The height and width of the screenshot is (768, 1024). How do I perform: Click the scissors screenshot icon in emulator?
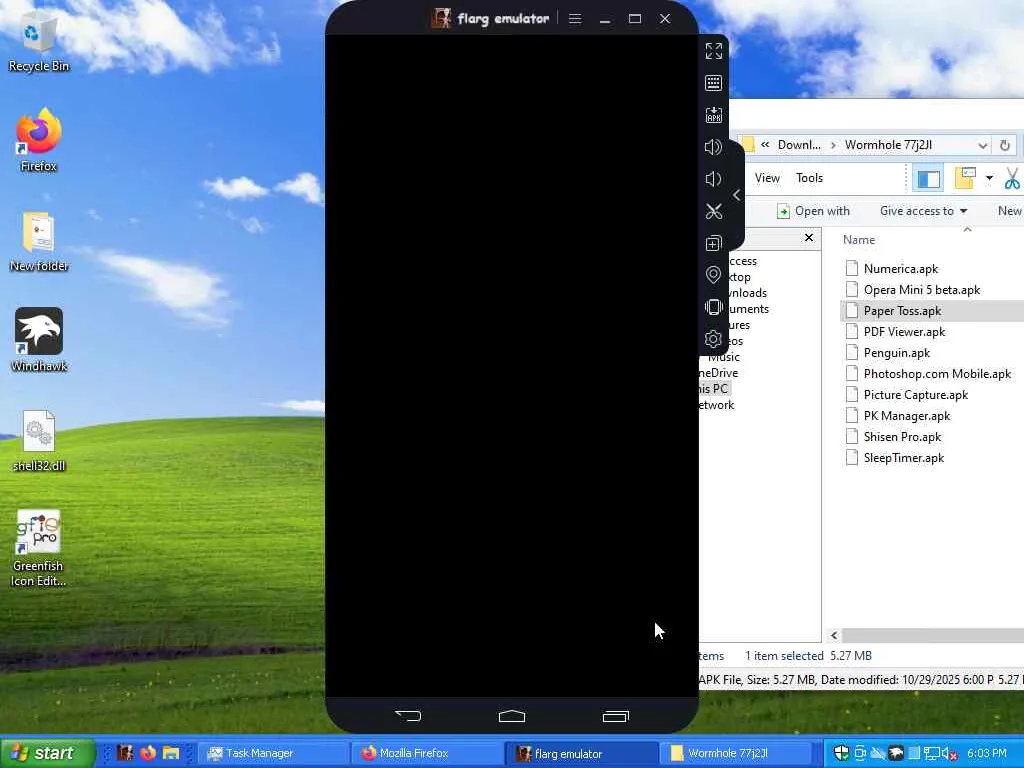pyautogui.click(x=713, y=211)
